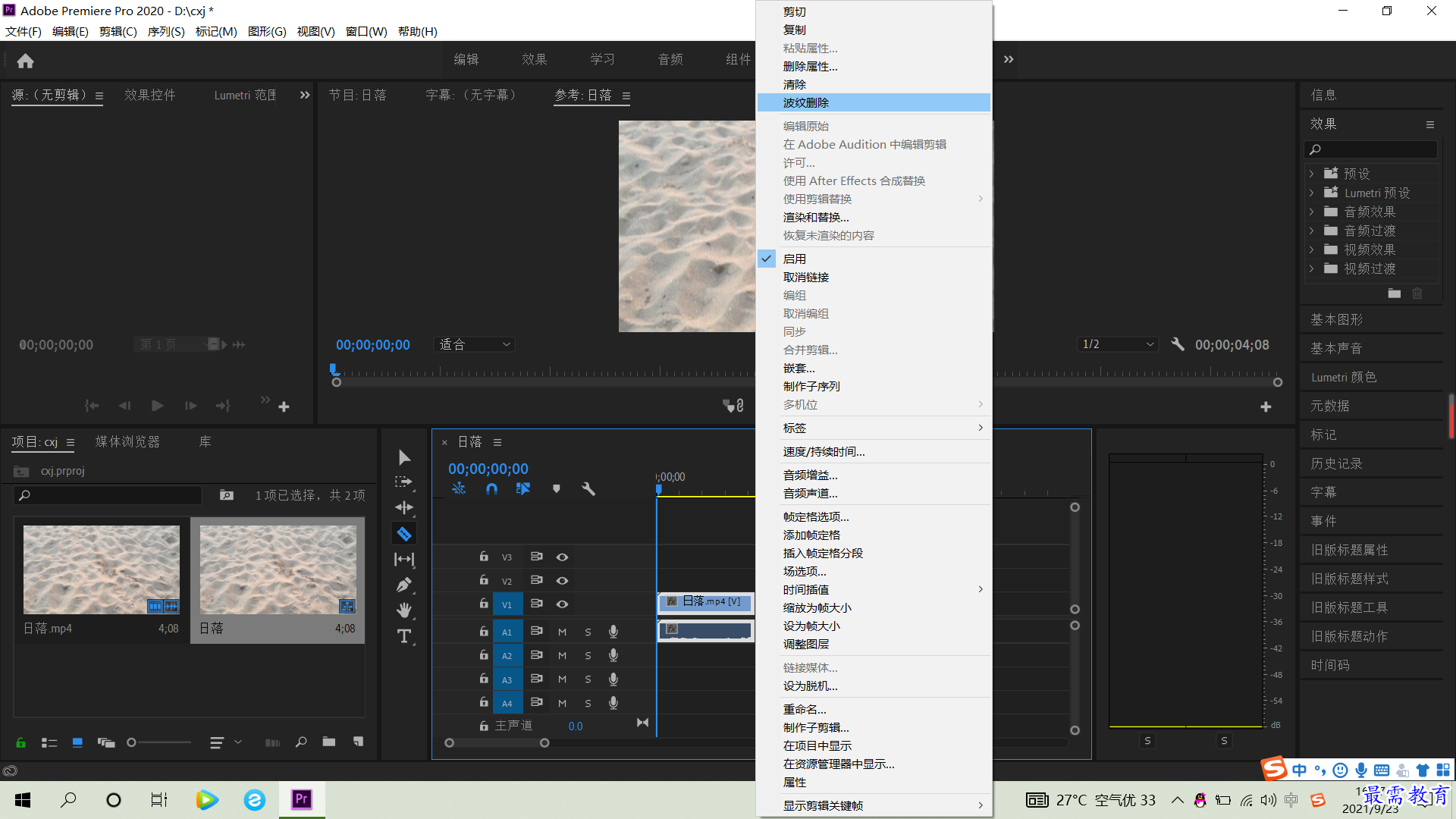
Task: Expand the Audio Effects folder
Action: pyautogui.click(x=1311, y=212)
